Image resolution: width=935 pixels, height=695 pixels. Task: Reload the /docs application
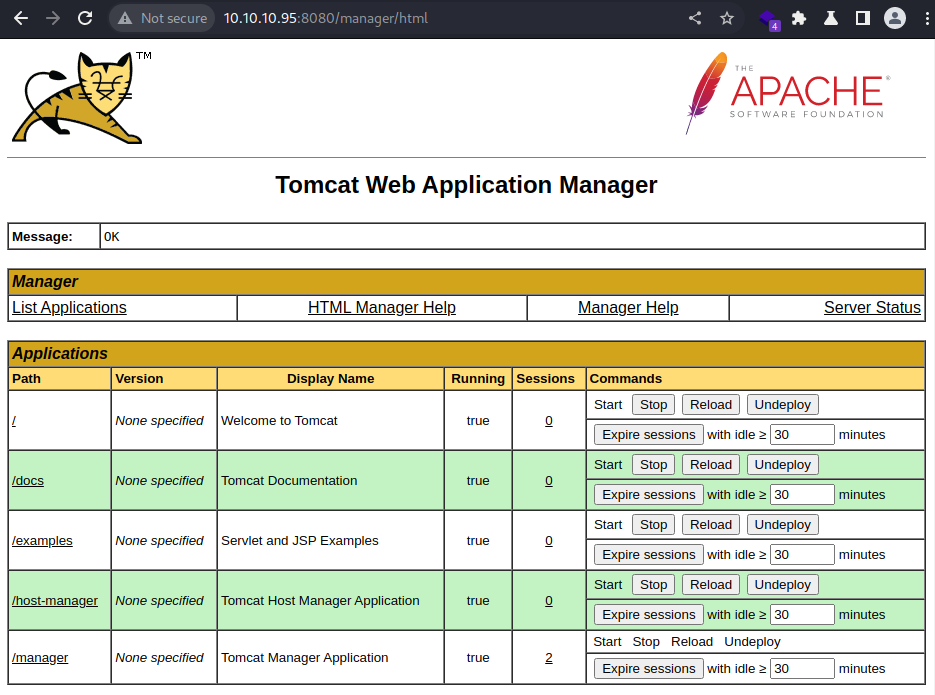(711, 465)
